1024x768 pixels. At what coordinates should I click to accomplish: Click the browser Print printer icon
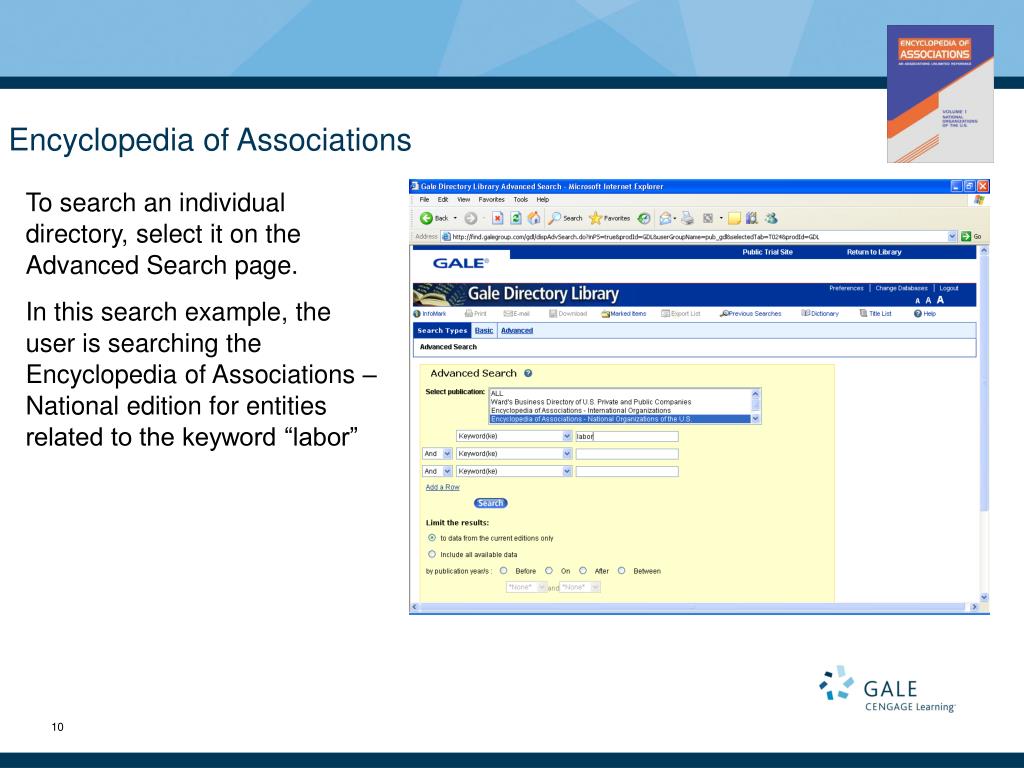click(687, 218)
